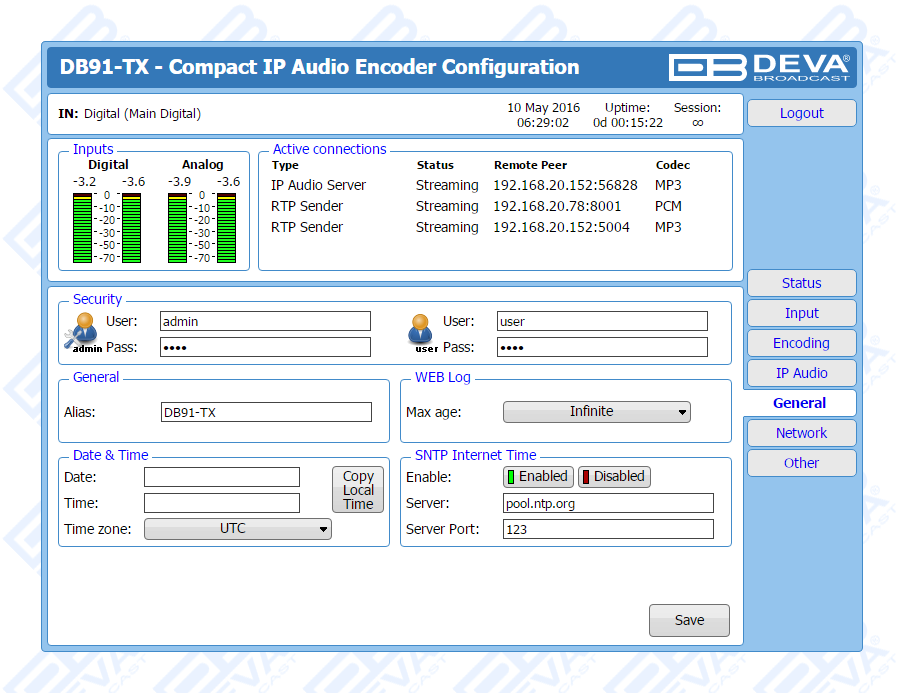Image resolution: width=904 pixels, height=693 pixels.
Task: Expand the Time zone UTC dropdown
Action: pyautogui.click(x=238, y=529)
